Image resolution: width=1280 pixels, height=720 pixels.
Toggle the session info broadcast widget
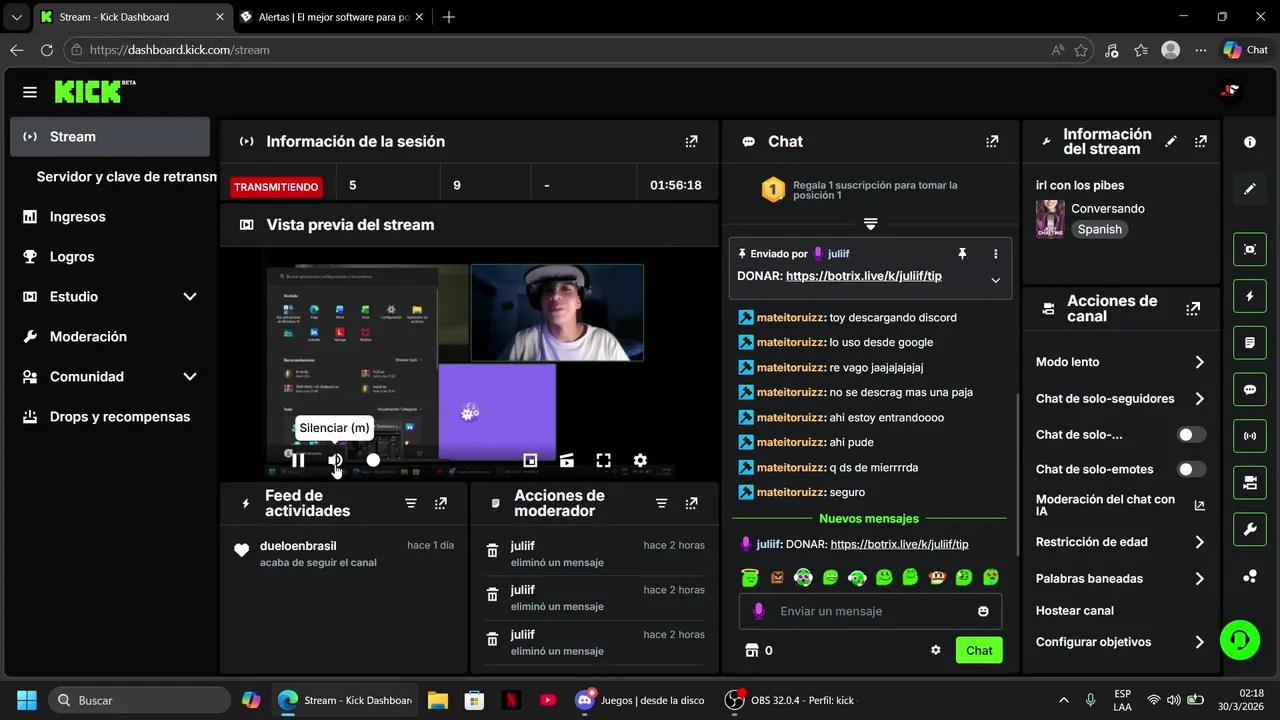[x=1250, y=436]
